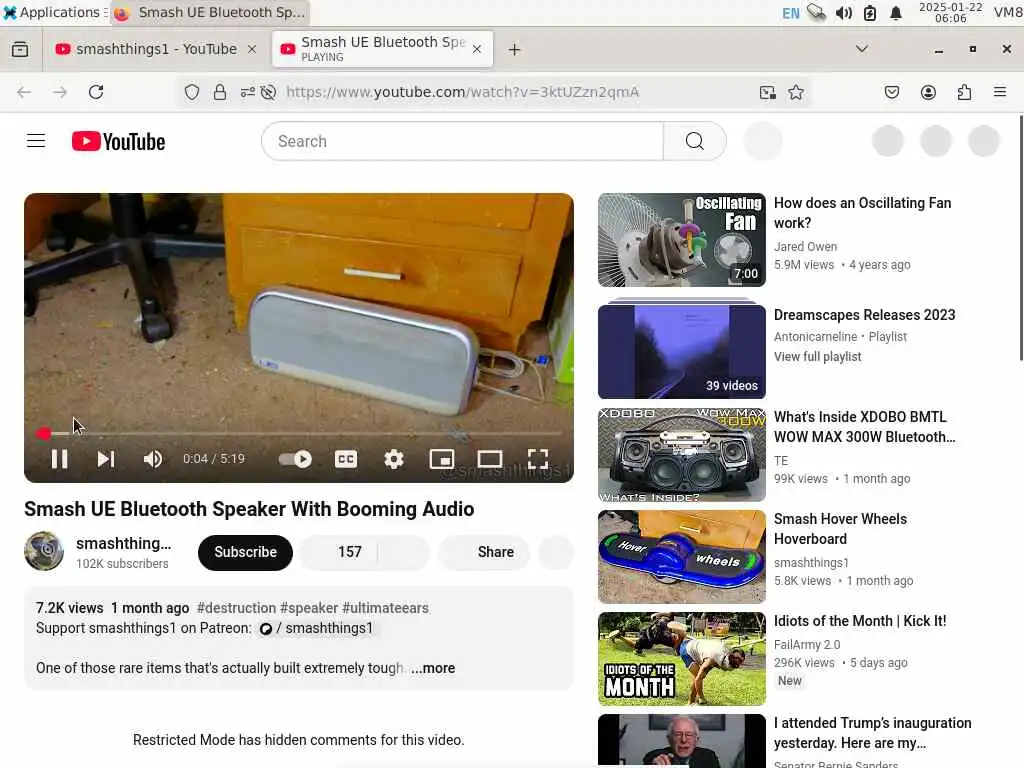Viewport: 1024px width, 768px height.
Task: Pause the video with the pause button
Action: tap(59, 459)
